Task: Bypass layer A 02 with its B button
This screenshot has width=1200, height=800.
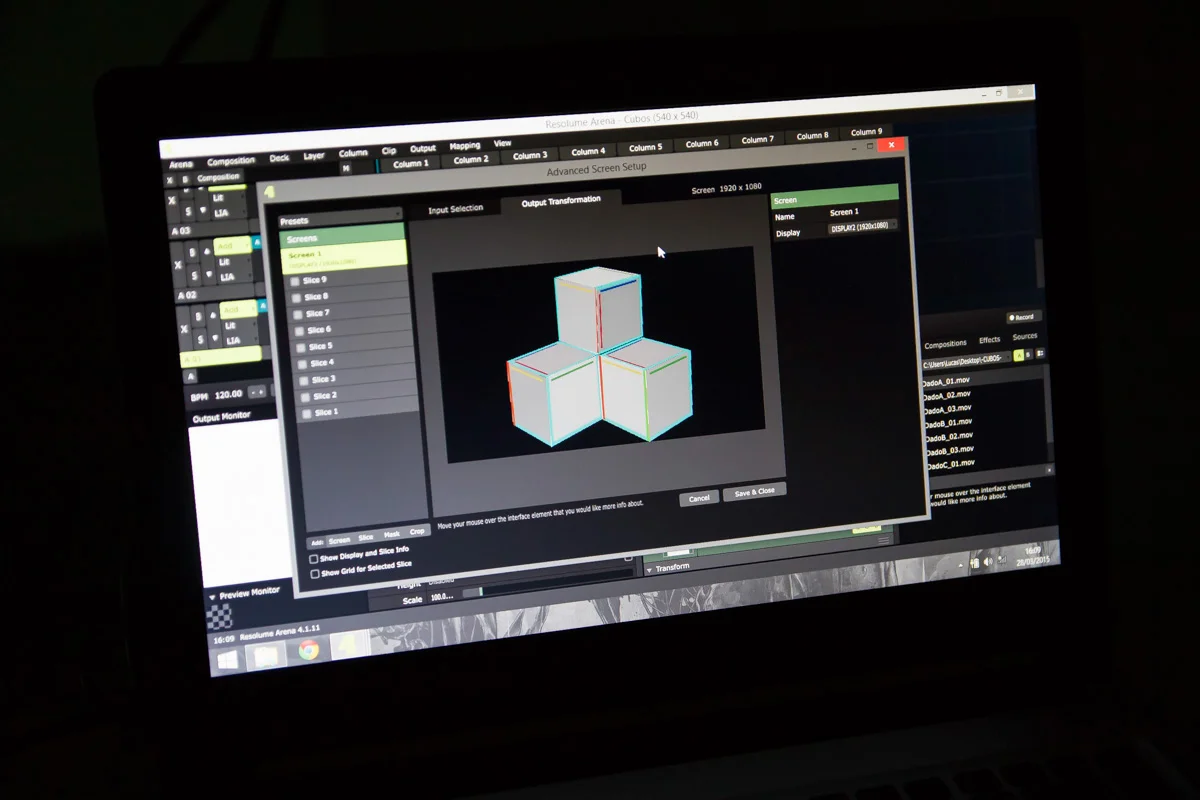Action: point(192,252)
